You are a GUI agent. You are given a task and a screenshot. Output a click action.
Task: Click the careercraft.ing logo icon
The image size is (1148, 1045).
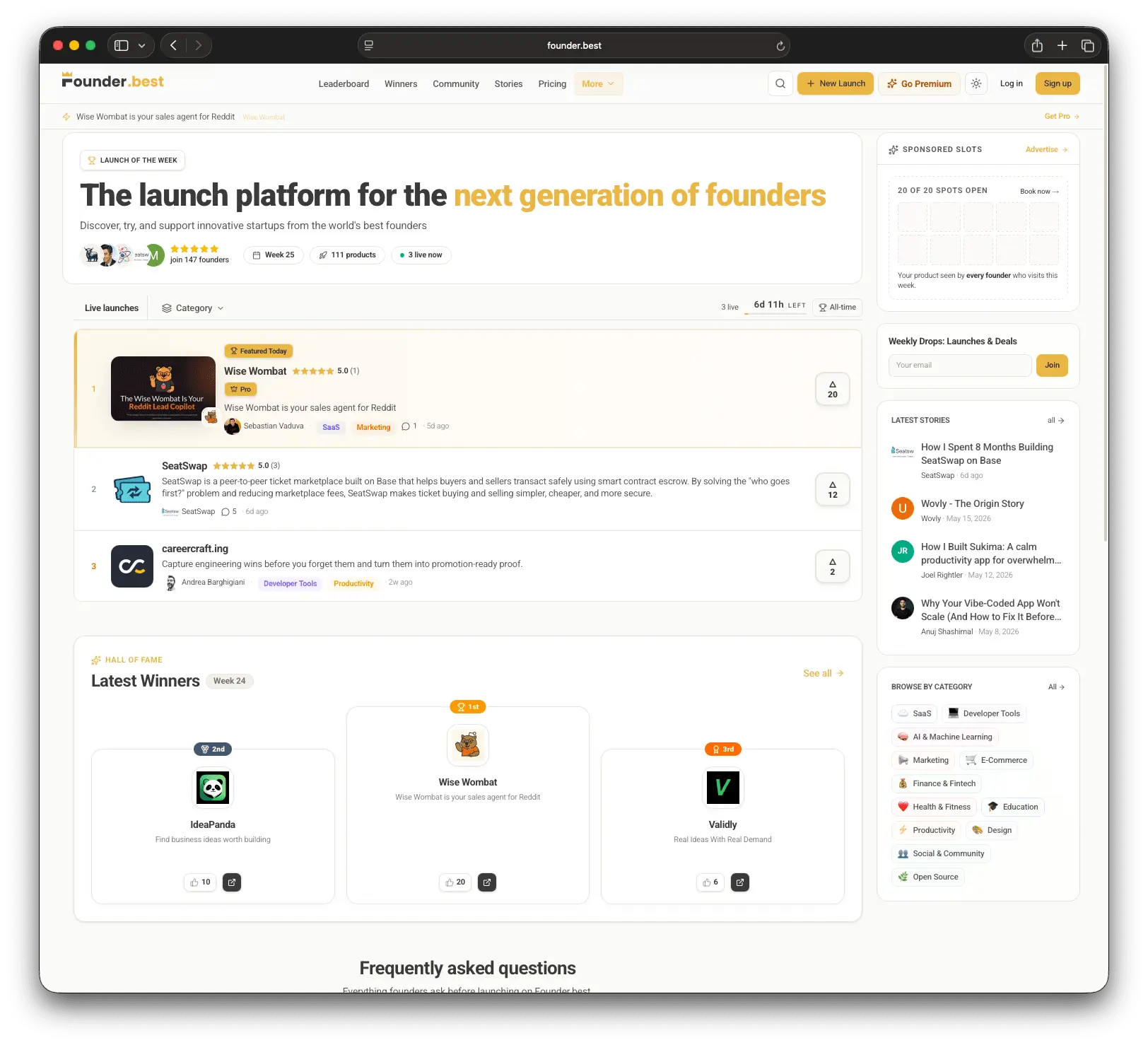132,566
